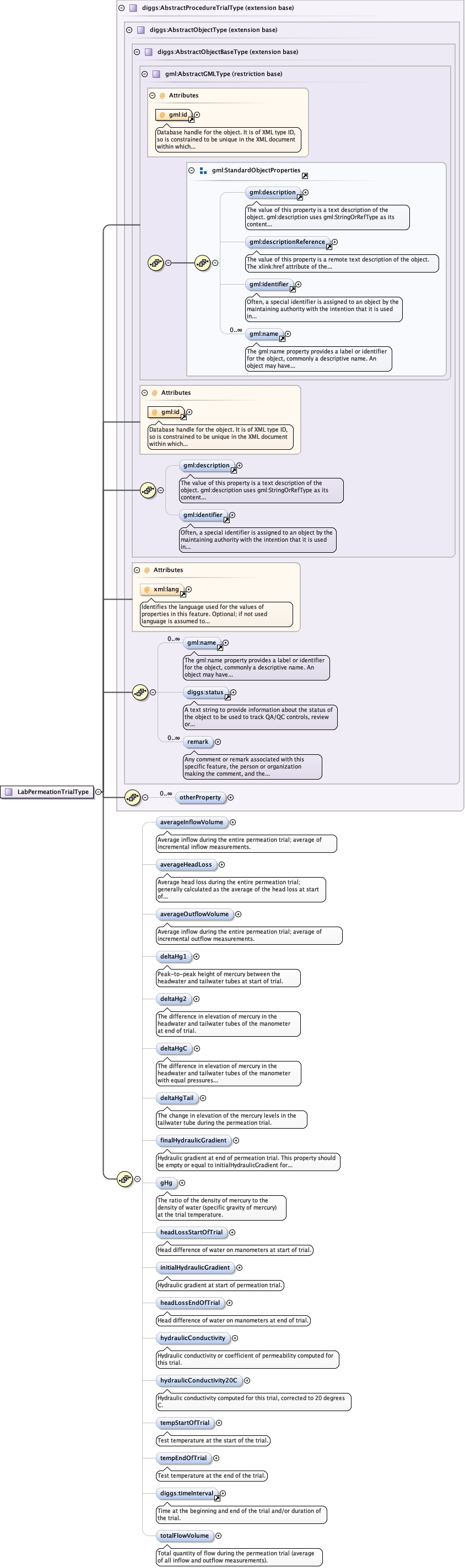The width and height of the screenshot is (465, 1568).
Task: Collapse the xml:lang Attributes section
Action: (x=137, y=570)
